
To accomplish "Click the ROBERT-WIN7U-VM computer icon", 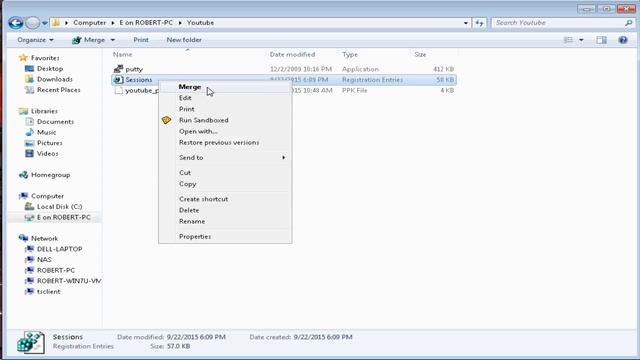I will 29,281.
